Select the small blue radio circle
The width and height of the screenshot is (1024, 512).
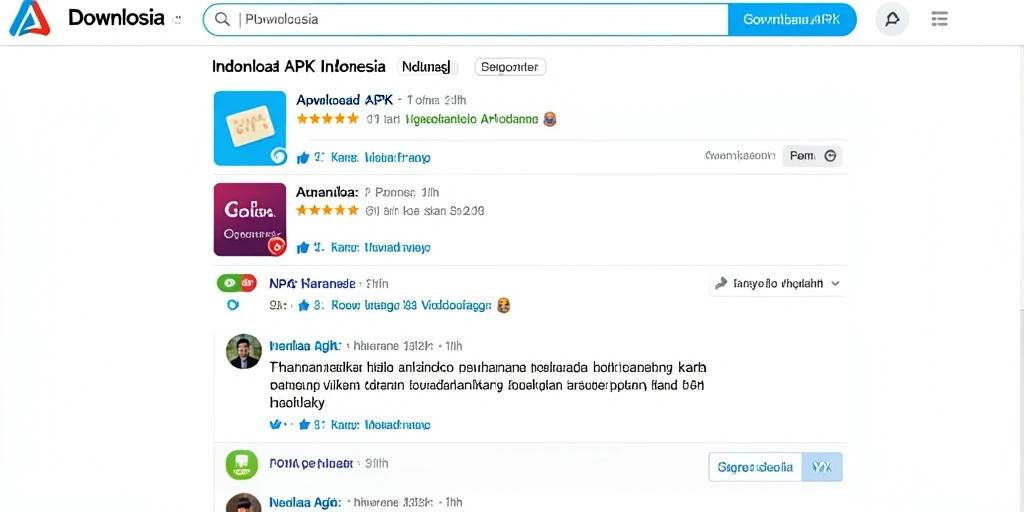point(232,304)
